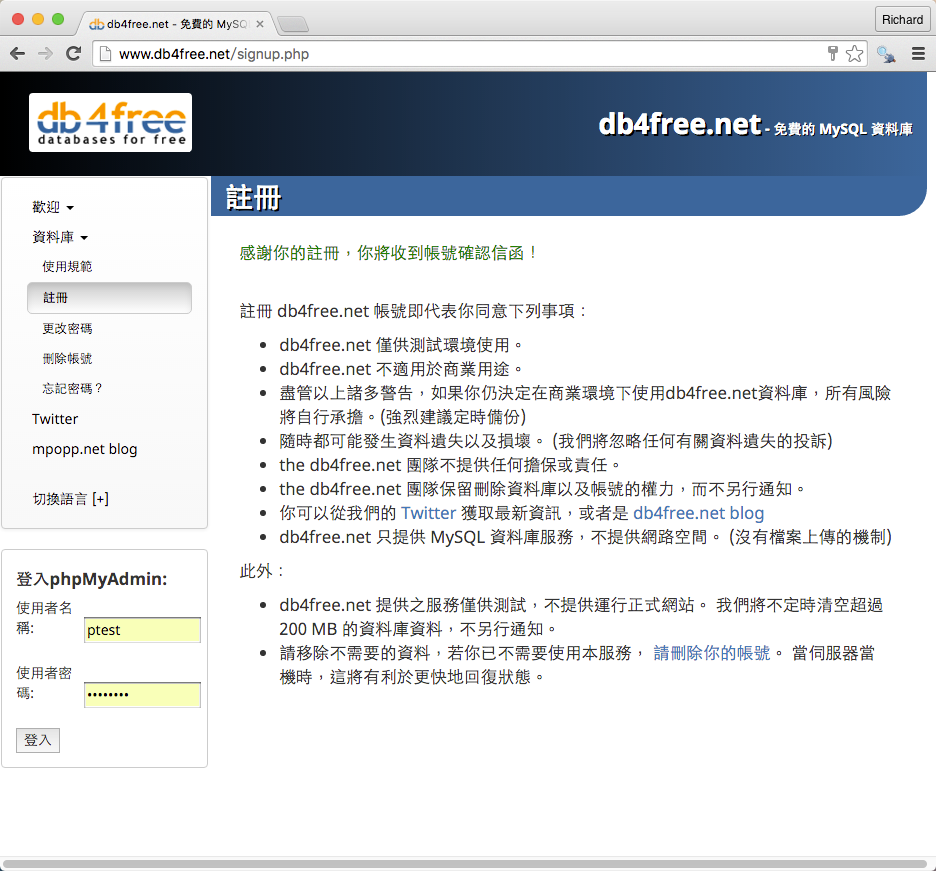Expand the 資料庫 sidebar dropdown
The width and height of the screenshot is (936, 871).
coord(60,237)
